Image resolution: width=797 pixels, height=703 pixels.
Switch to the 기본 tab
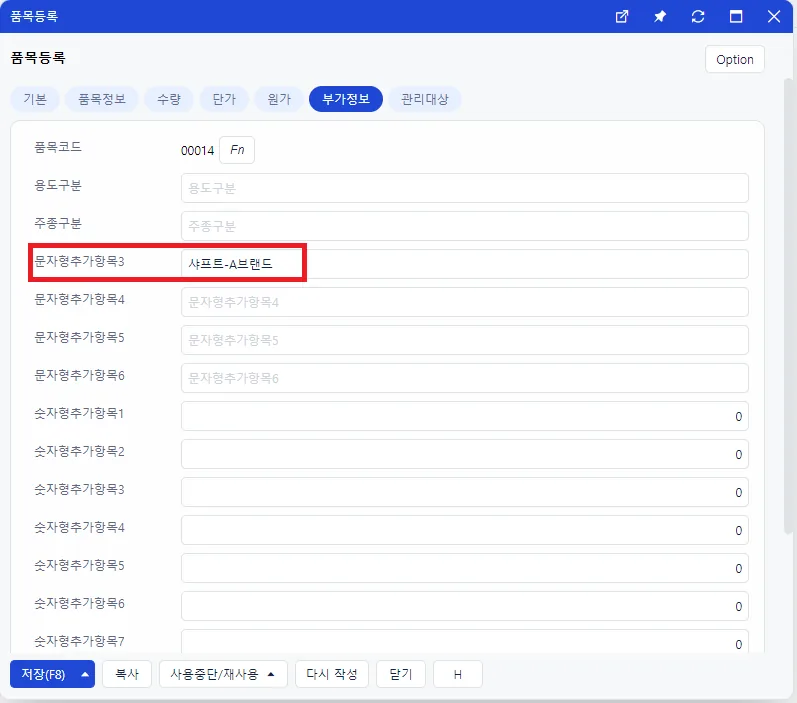35,99
